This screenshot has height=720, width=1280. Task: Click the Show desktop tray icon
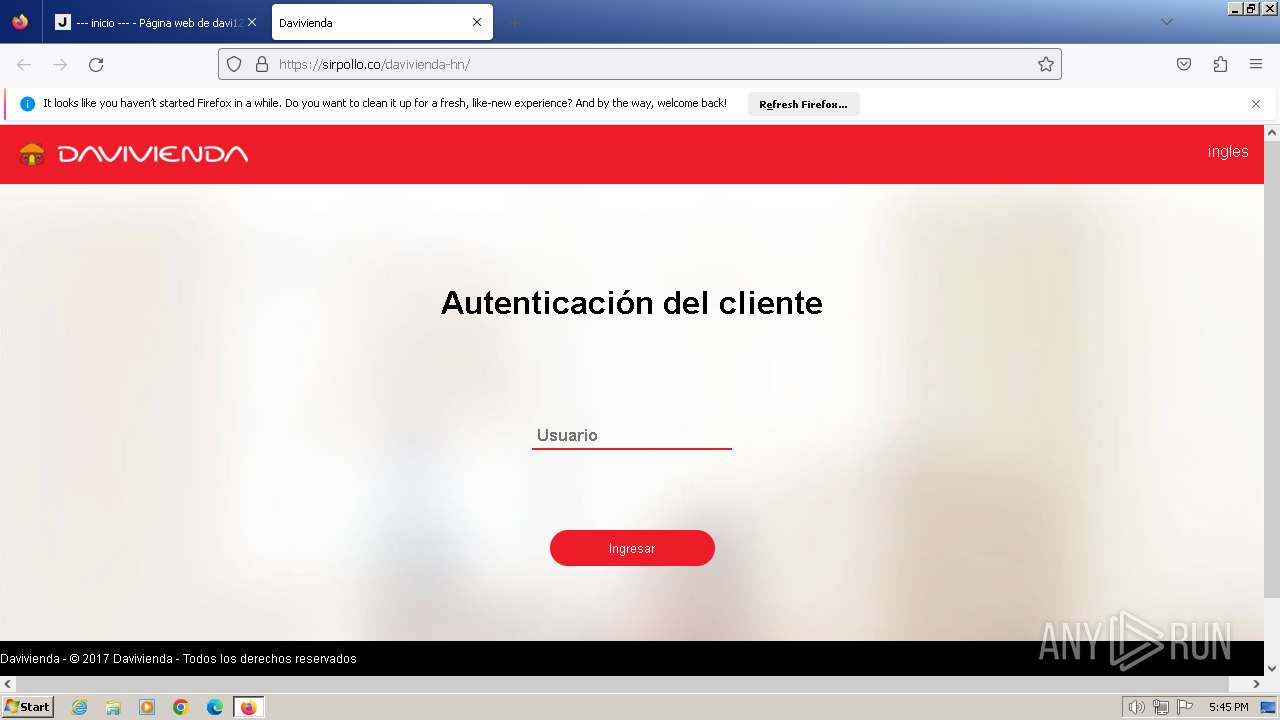(1268, 707)
